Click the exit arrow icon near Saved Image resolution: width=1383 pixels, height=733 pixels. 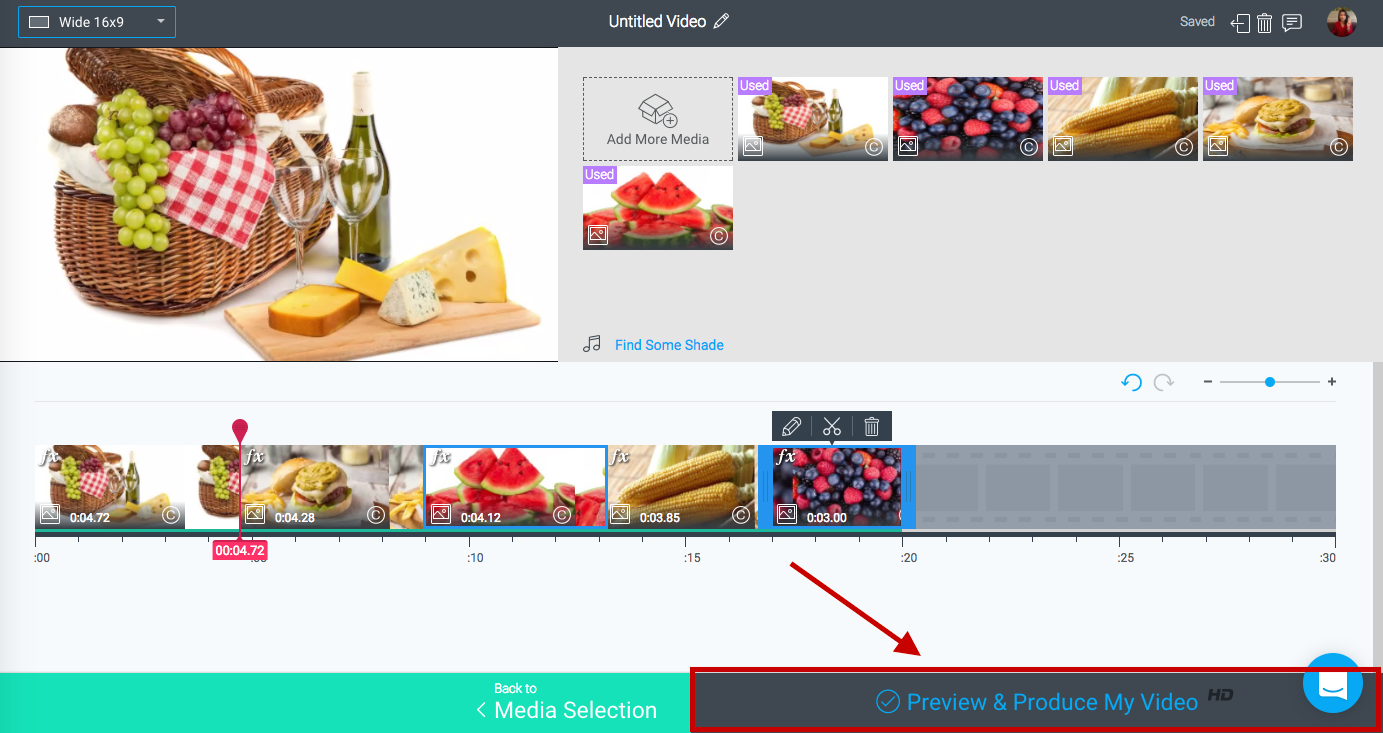[x=1240, y=23]
